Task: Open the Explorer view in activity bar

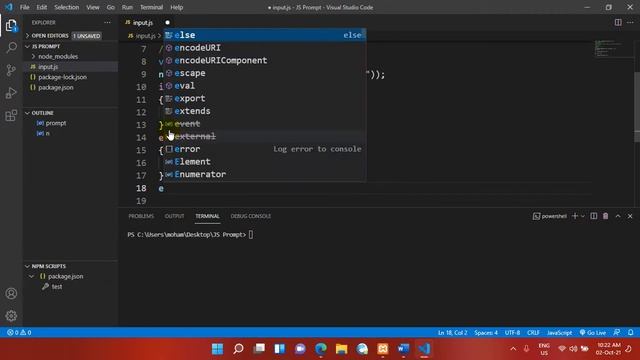Action: pyautogui.click(x=11, y=26)
